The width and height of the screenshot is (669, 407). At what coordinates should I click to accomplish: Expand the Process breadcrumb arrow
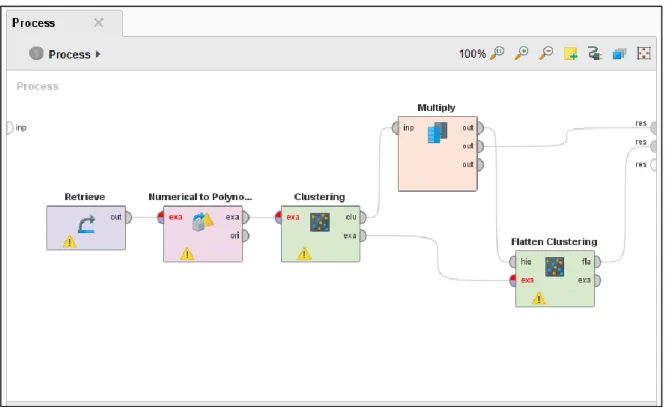tap(98, 54)
